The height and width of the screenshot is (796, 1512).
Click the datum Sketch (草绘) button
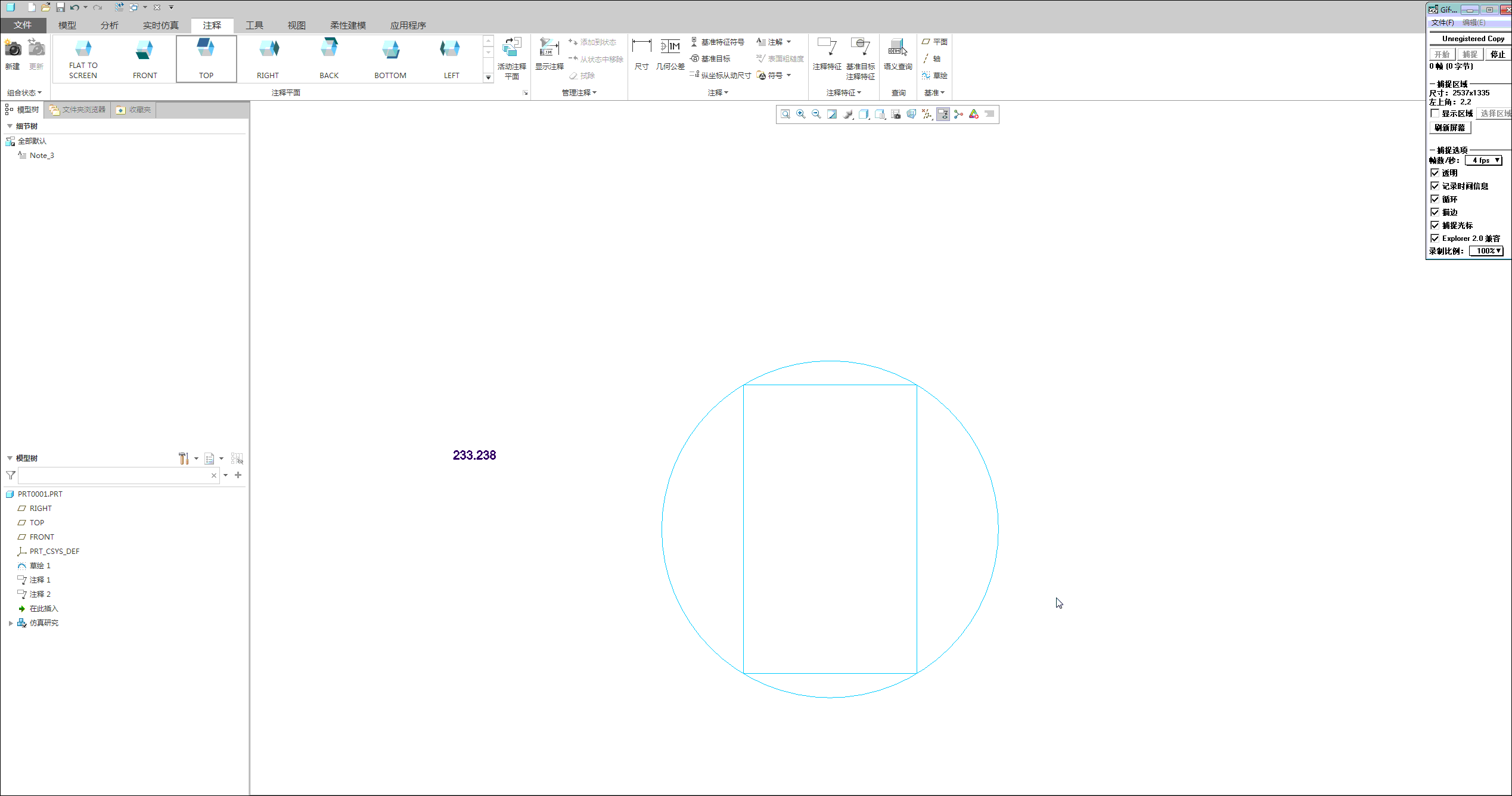934,75
